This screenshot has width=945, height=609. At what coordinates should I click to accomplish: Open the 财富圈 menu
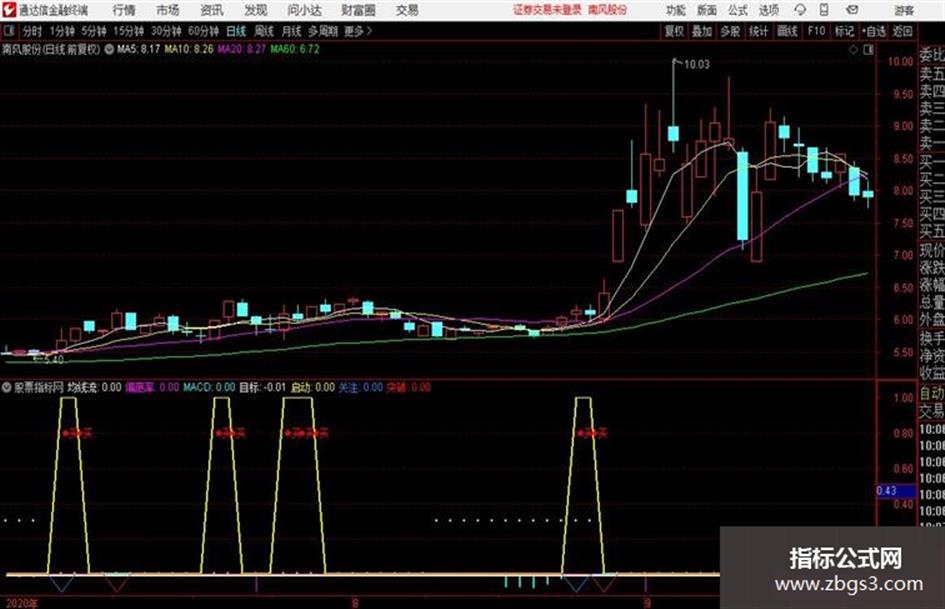click(358, 10)
